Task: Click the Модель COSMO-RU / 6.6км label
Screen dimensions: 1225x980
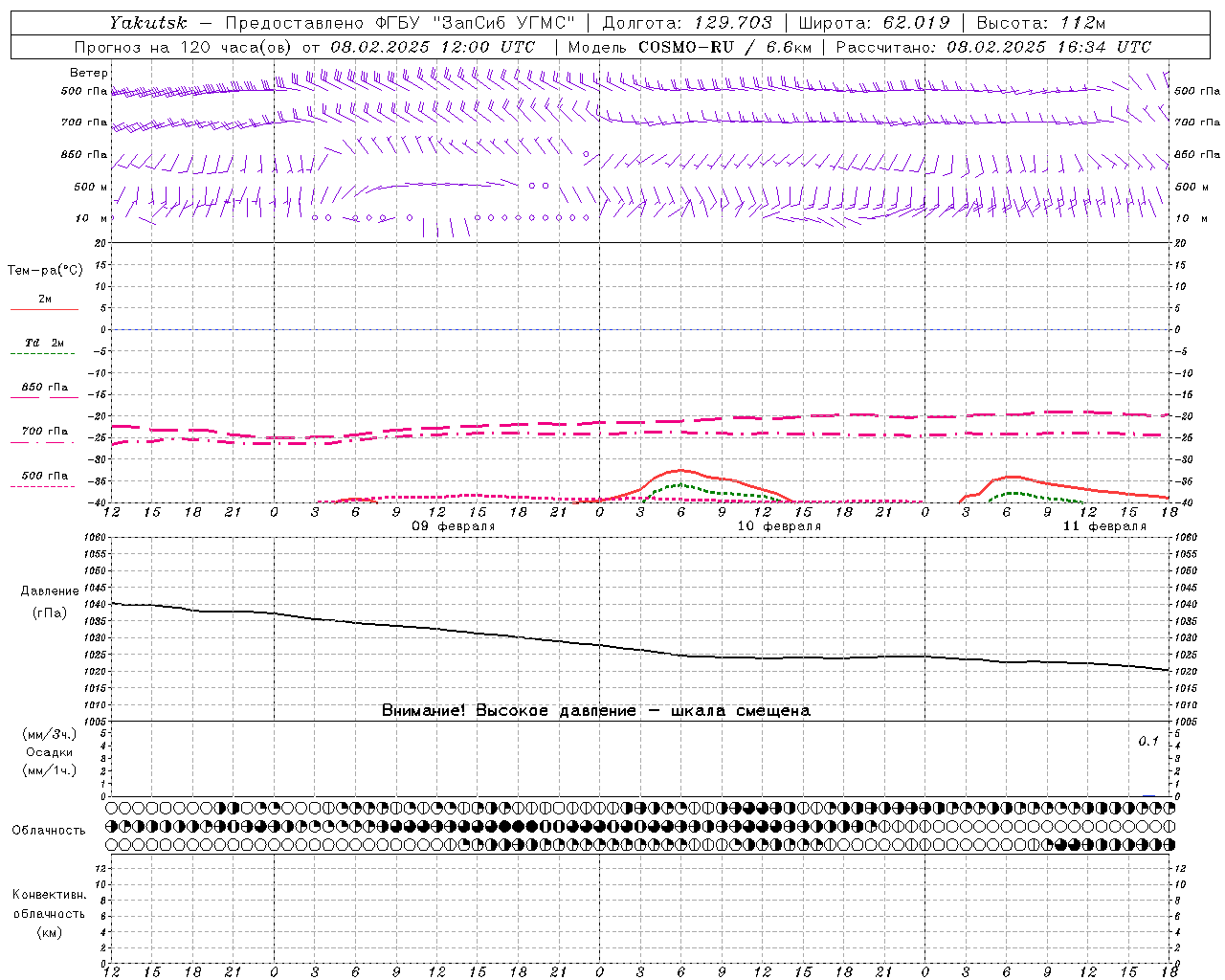Action: click(689, 47)
